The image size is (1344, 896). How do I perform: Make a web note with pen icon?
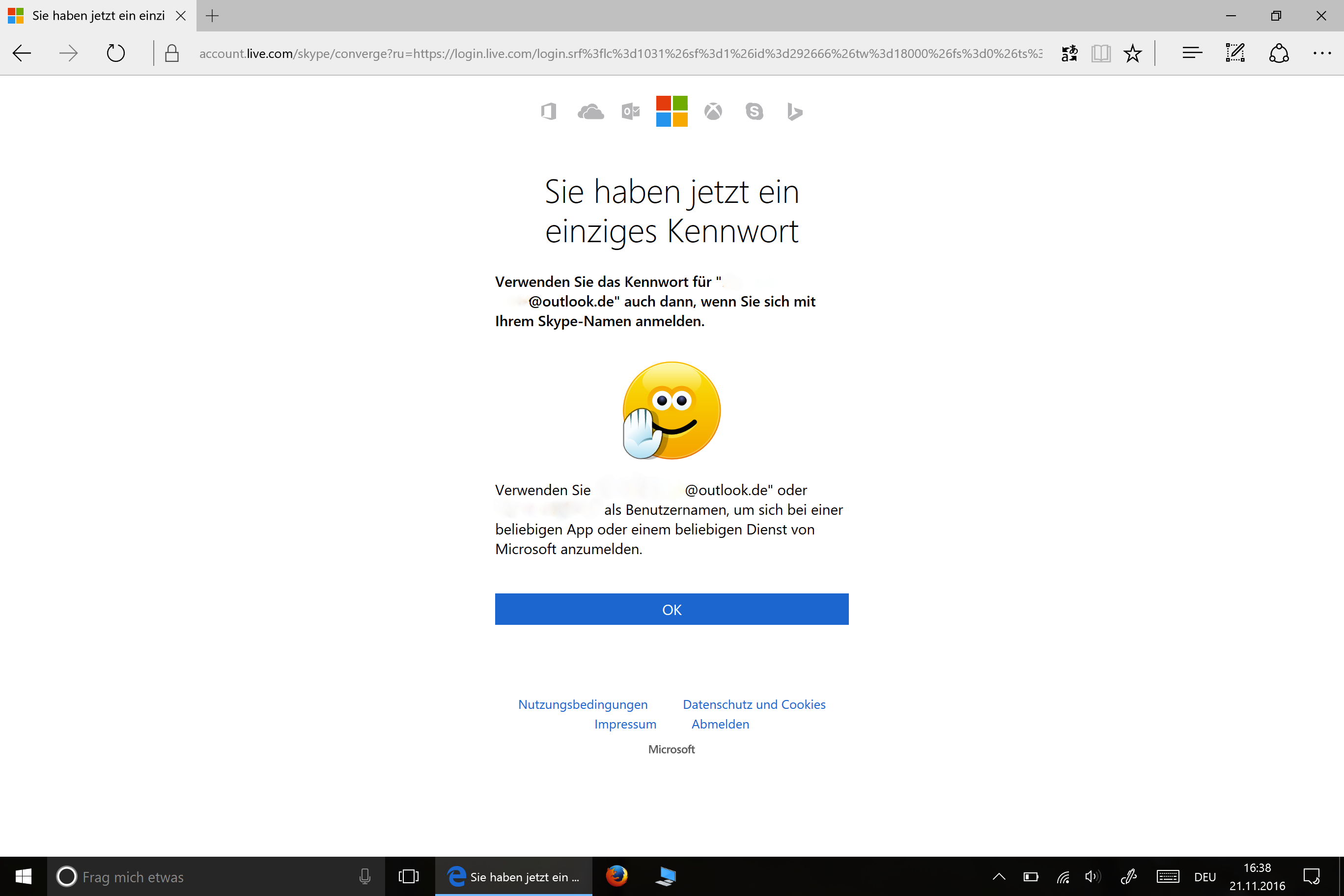[1235, 53]
